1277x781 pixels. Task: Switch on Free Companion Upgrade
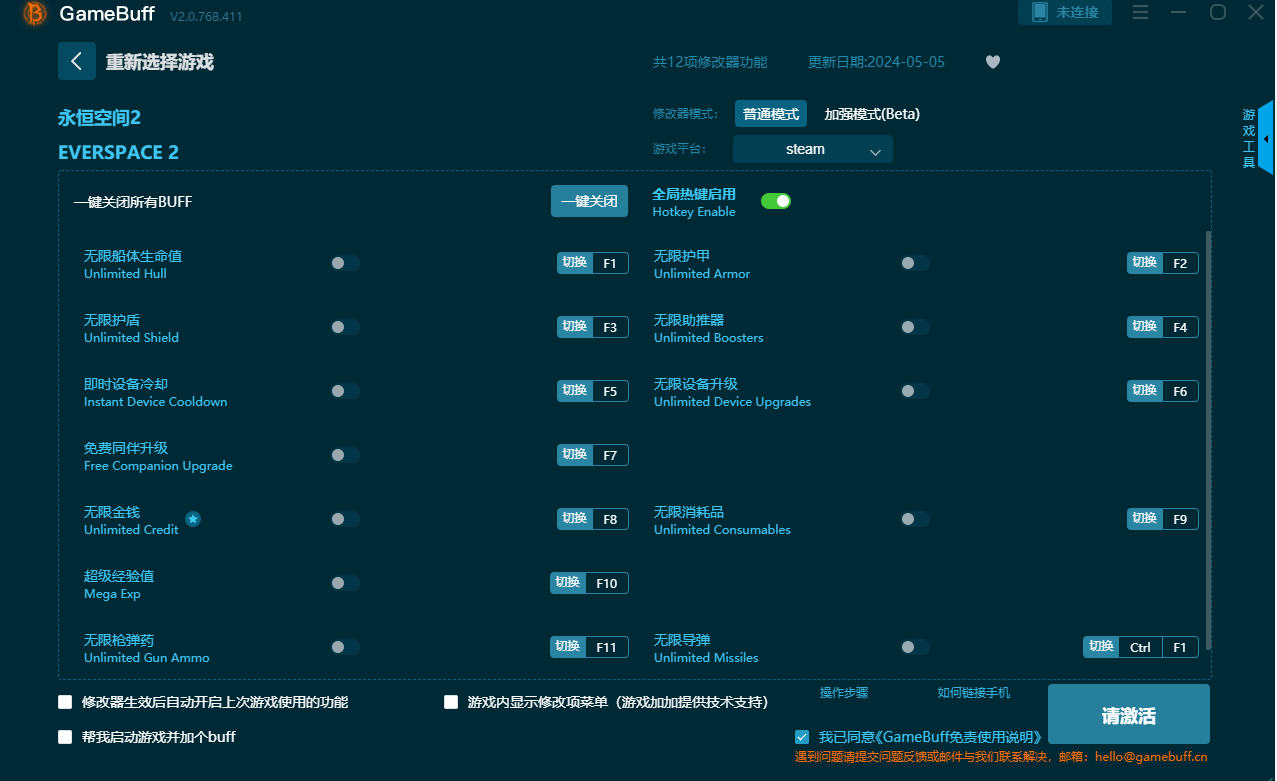click(x=345, y=455)
